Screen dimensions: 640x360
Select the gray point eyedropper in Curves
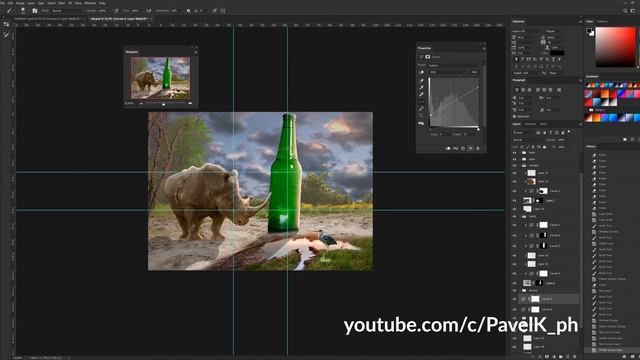(x=421, y=87)
